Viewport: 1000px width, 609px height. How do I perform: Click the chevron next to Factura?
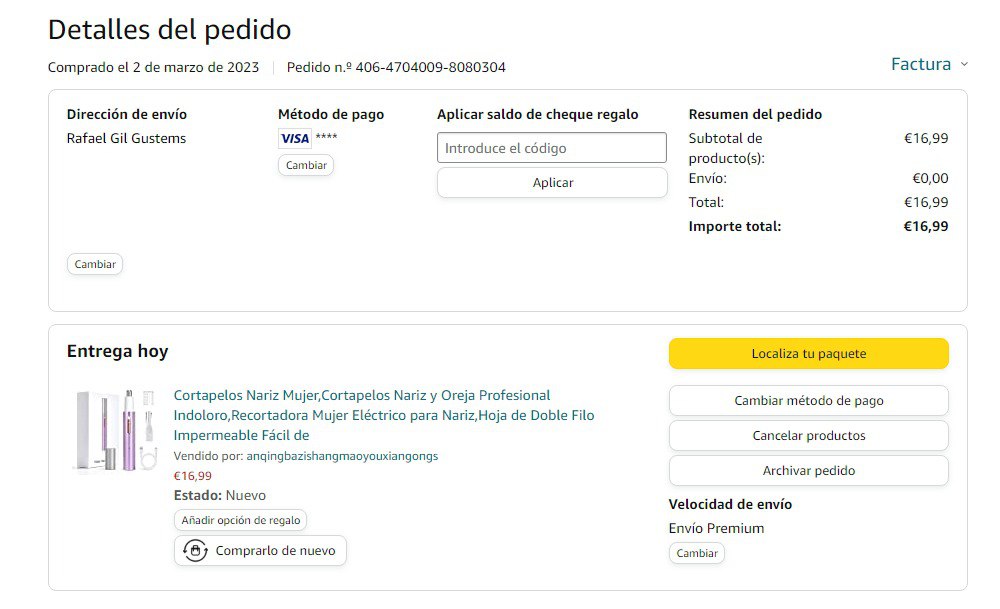pyautogui.click(x=964, y=64)
